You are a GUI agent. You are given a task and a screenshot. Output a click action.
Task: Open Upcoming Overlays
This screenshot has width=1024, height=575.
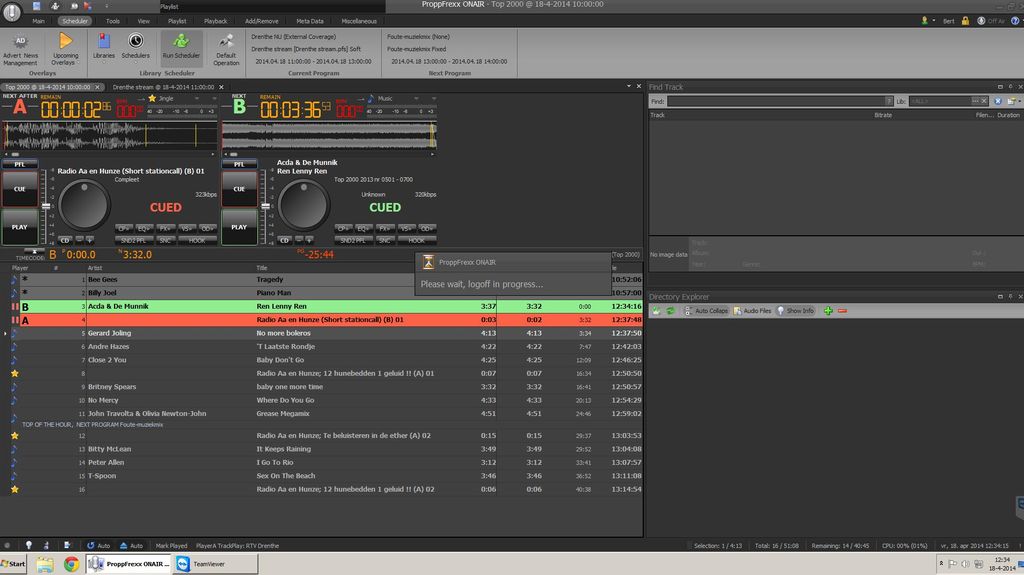pyautogui.click(x=65, y=50)
